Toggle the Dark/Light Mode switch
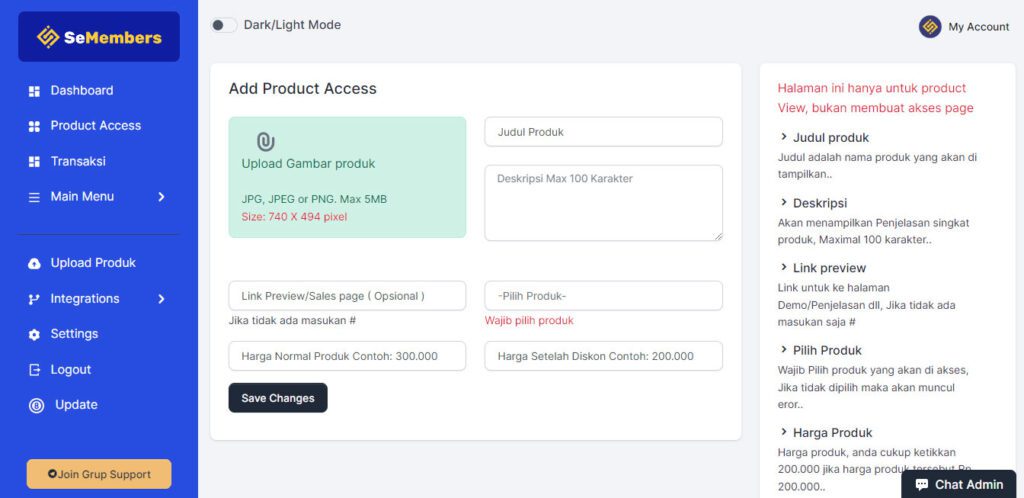Image resolution: width=1024 pixels, height=498 pixels. [223, 25]
